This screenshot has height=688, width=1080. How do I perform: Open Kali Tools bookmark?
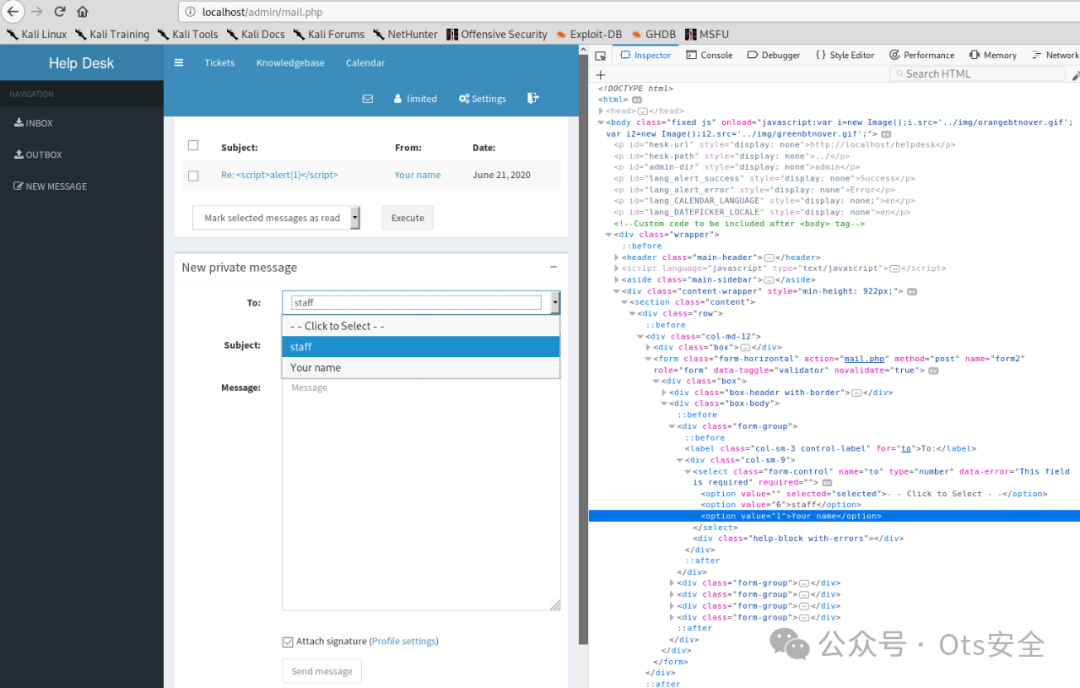pos(188,34)
